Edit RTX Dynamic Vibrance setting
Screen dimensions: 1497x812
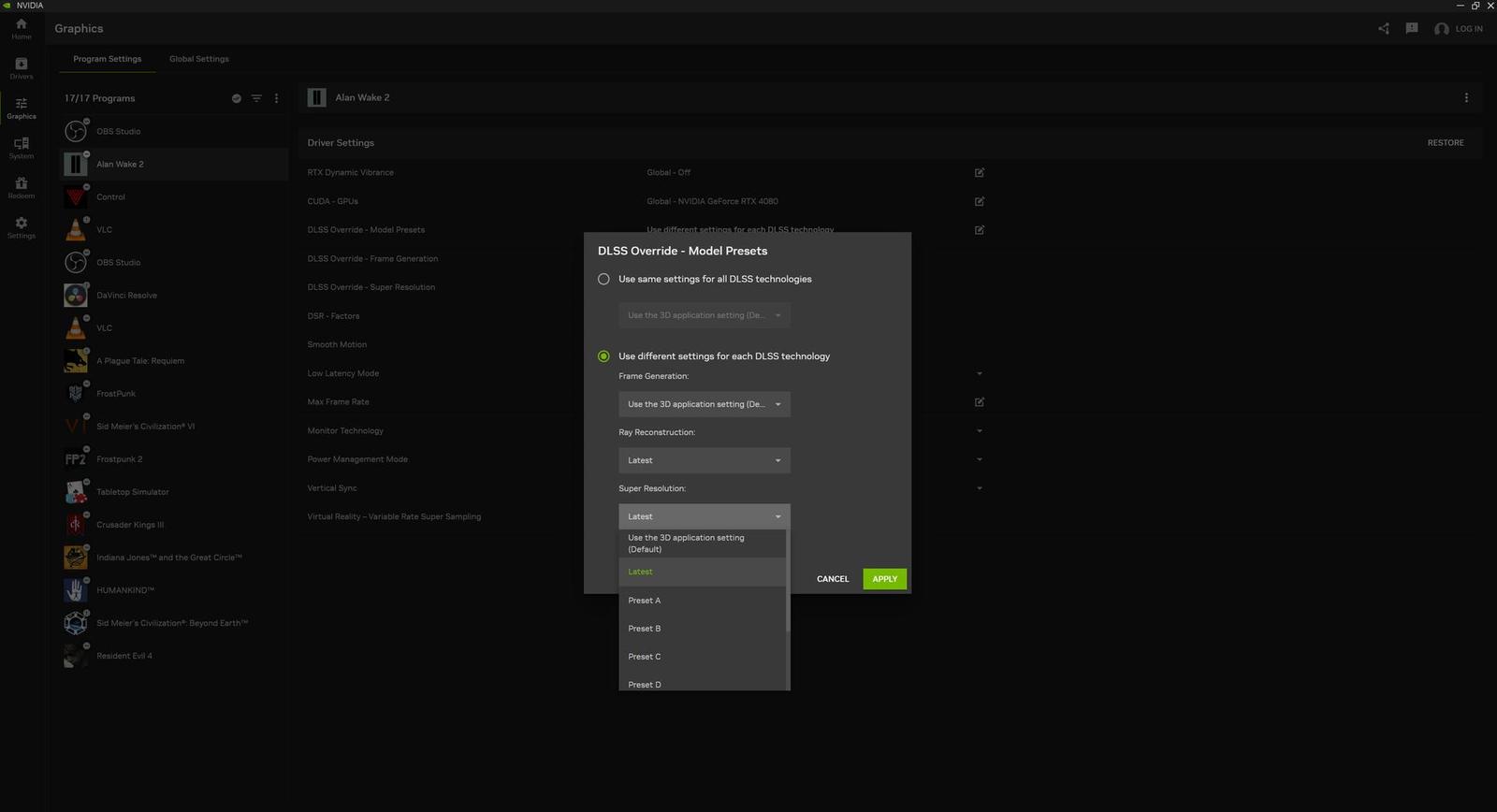pyautogui.click(x=980, y=173)
